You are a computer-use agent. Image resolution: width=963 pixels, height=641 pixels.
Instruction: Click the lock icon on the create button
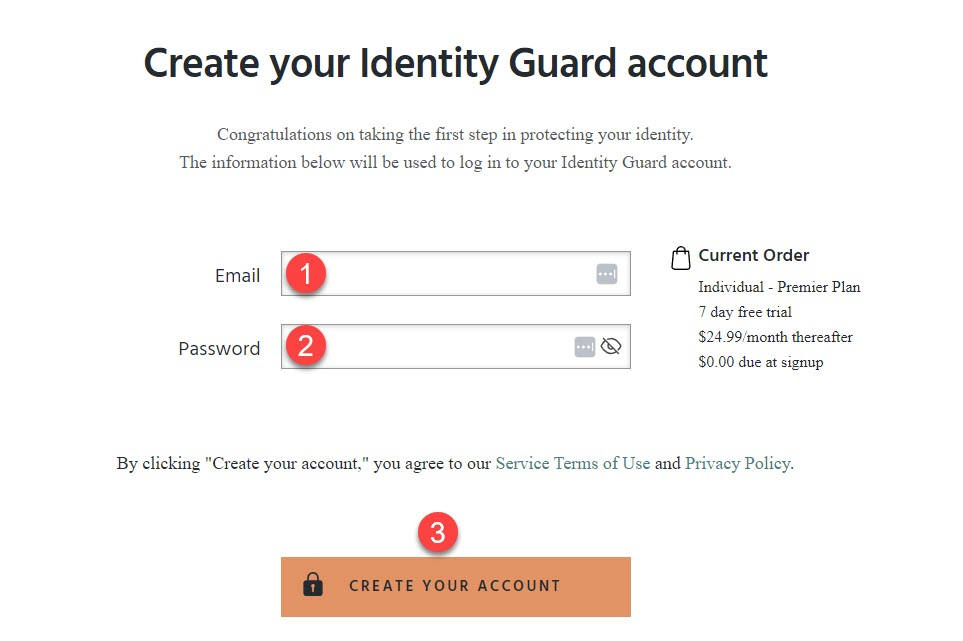(x=313, y=585)
